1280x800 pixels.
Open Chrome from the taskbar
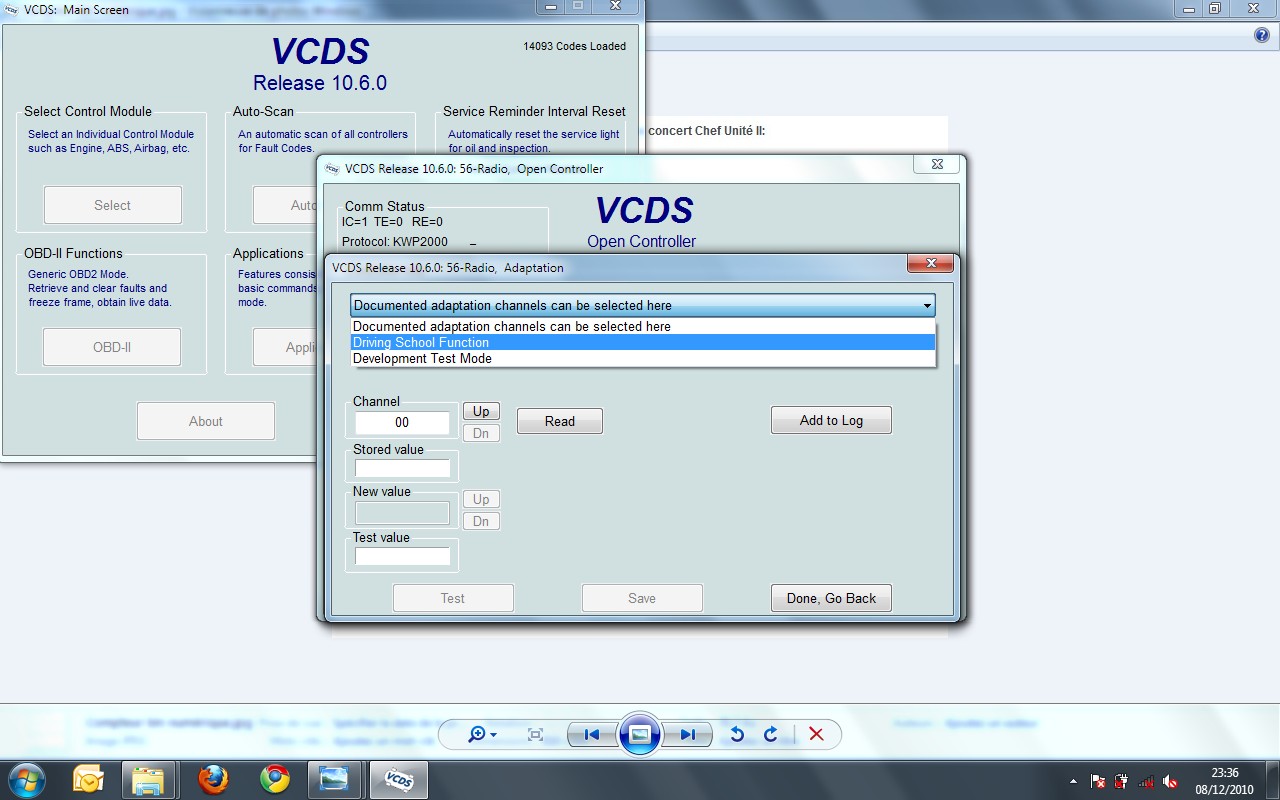(275, 779)
